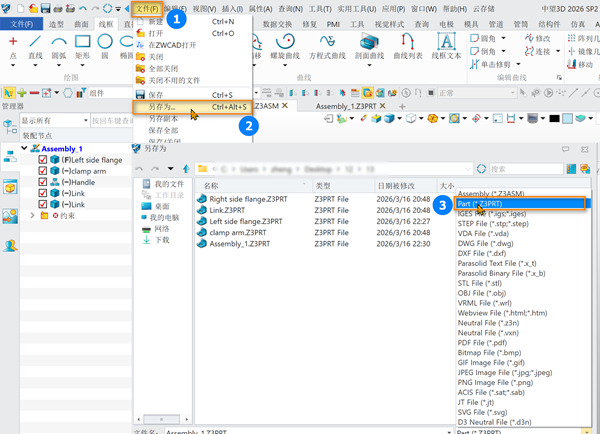Click the 方程式曲线 equation curve tool
Viewport: 600px width, 434px height.
327,47
